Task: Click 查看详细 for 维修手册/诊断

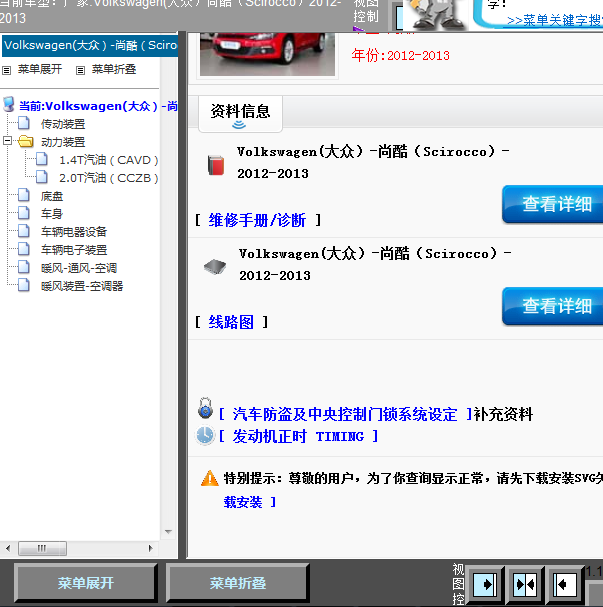Action: point(553,204)
